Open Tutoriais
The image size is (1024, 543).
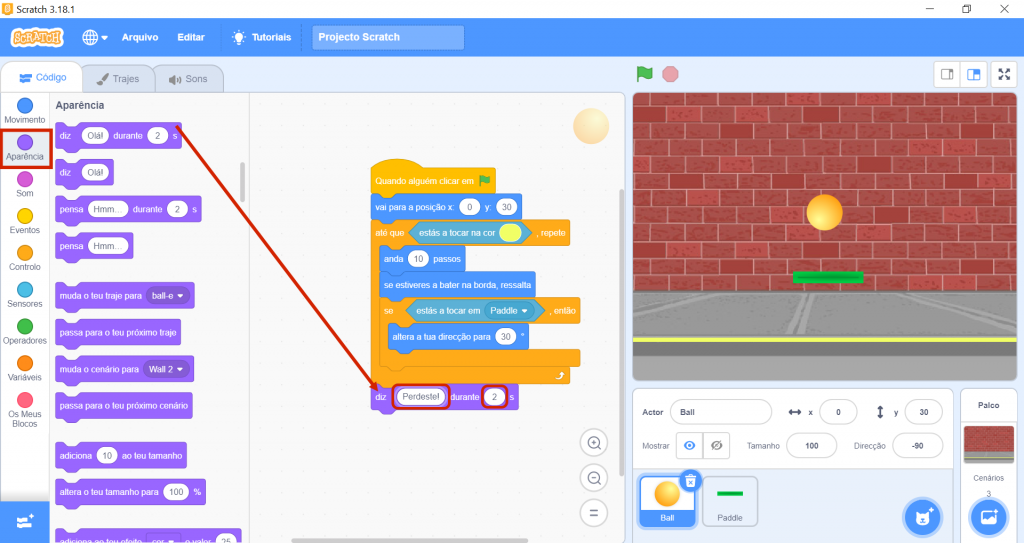[262, 37]
